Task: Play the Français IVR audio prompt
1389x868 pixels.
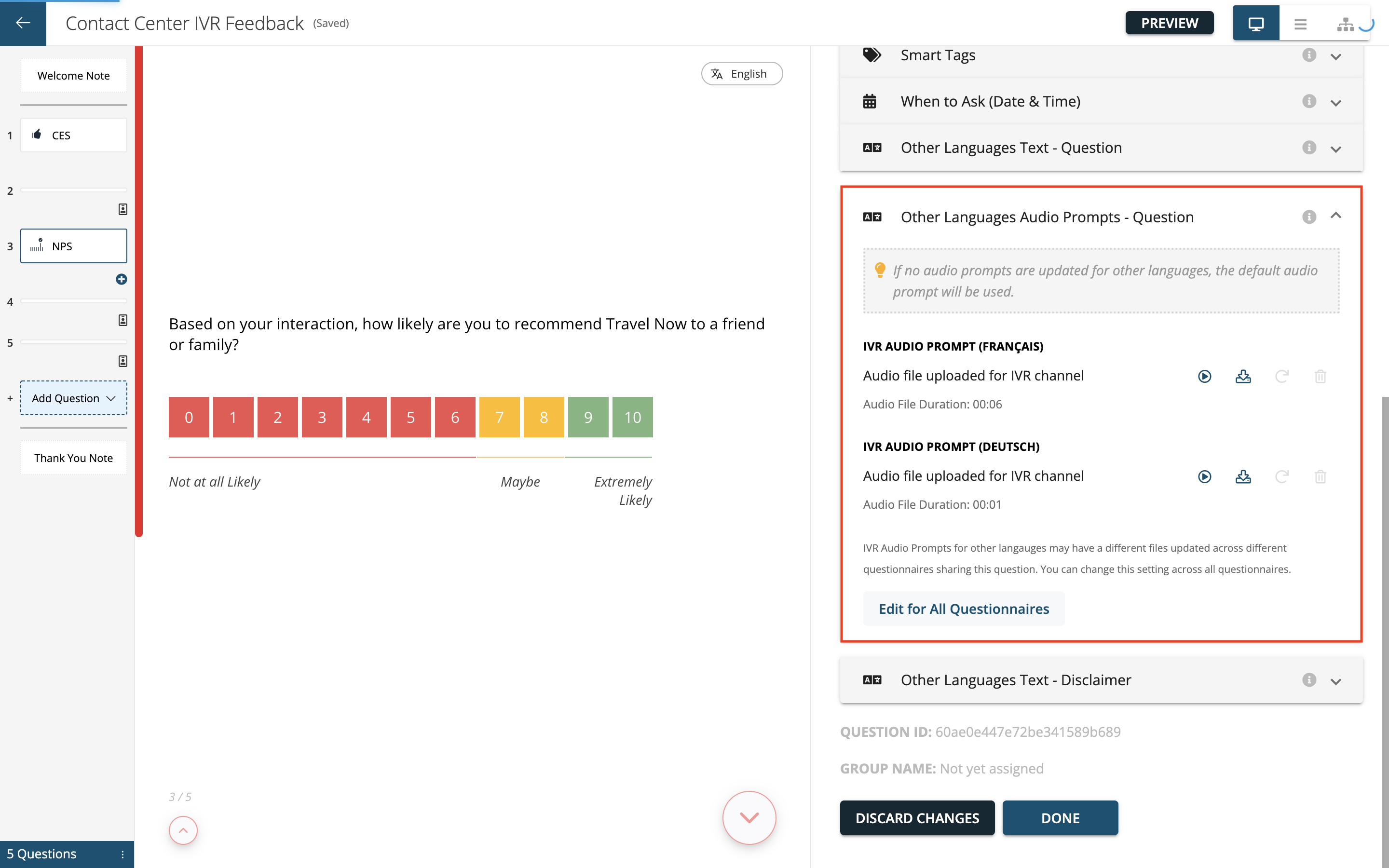Action: (1204, 376)
